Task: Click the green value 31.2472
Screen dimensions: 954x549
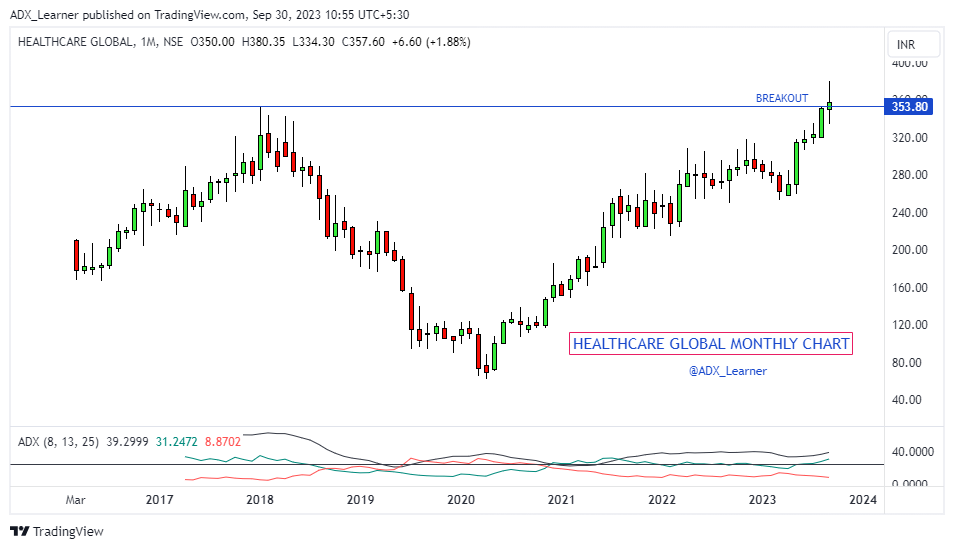Action: click(176, 442)
